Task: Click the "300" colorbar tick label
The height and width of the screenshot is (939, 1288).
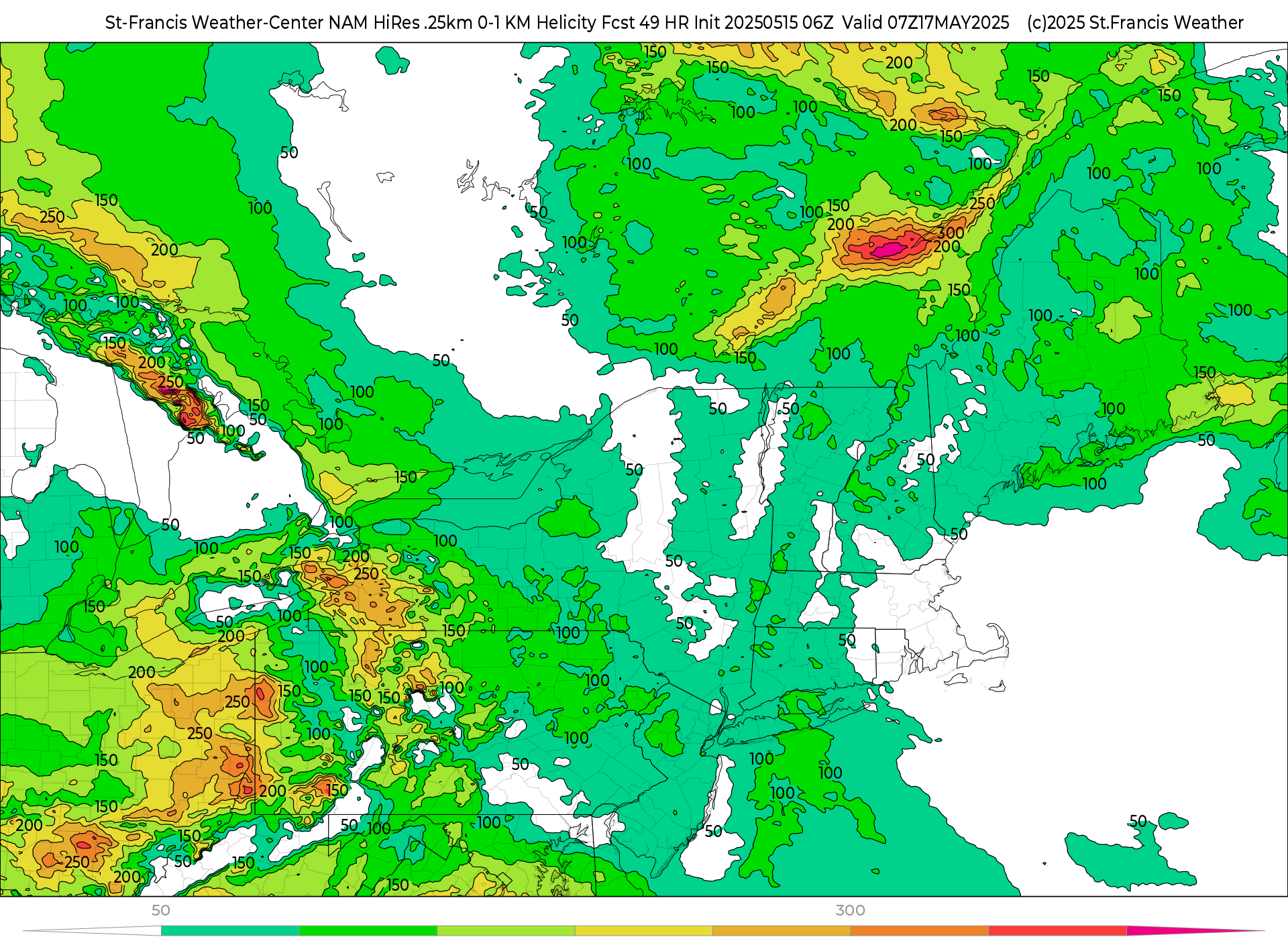Action: (x=850, y=910)
